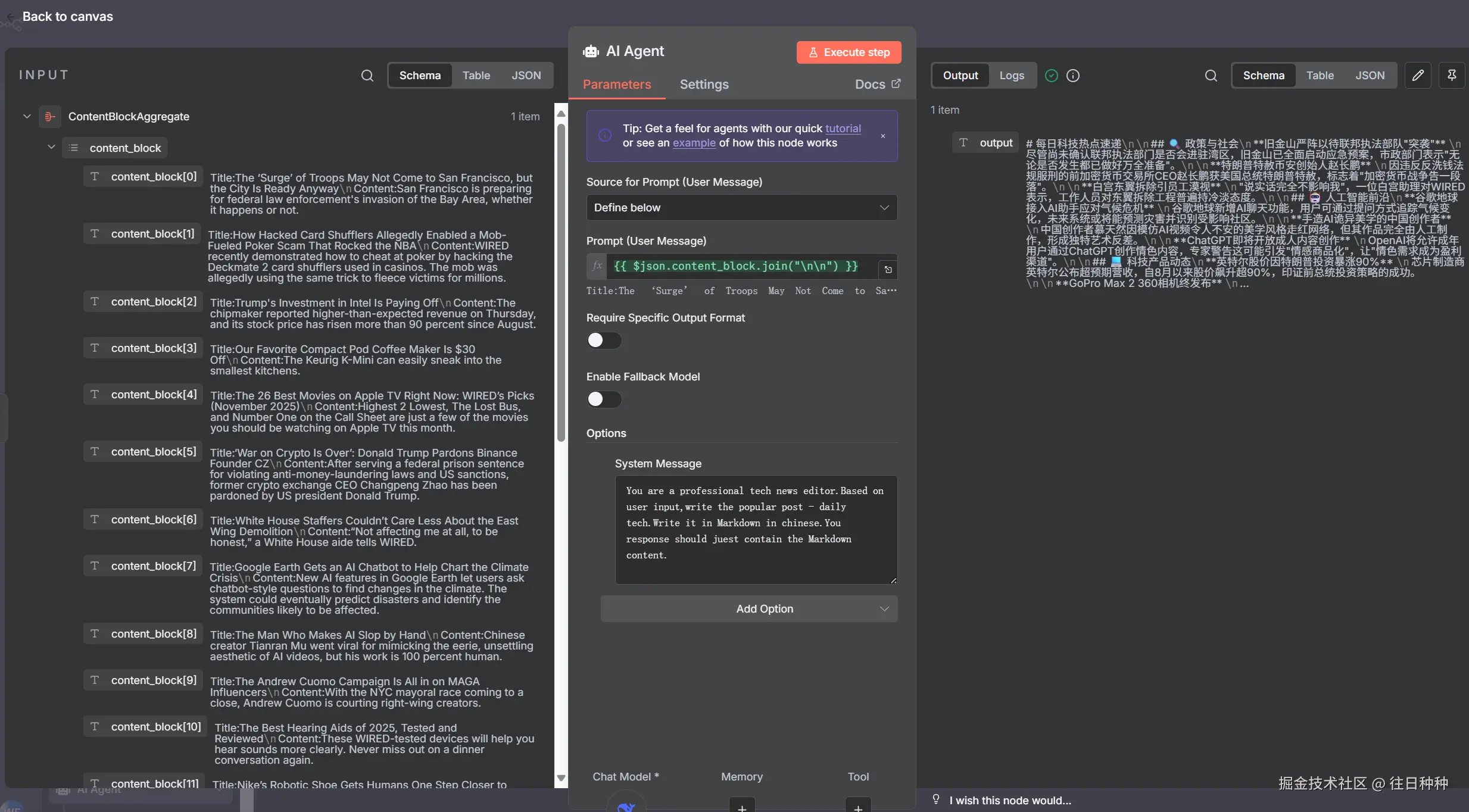Image resolution: width=1469 pixels, height=812 pixels.
Task: Switch to the Settings tab
Action: tap(704, 85)
